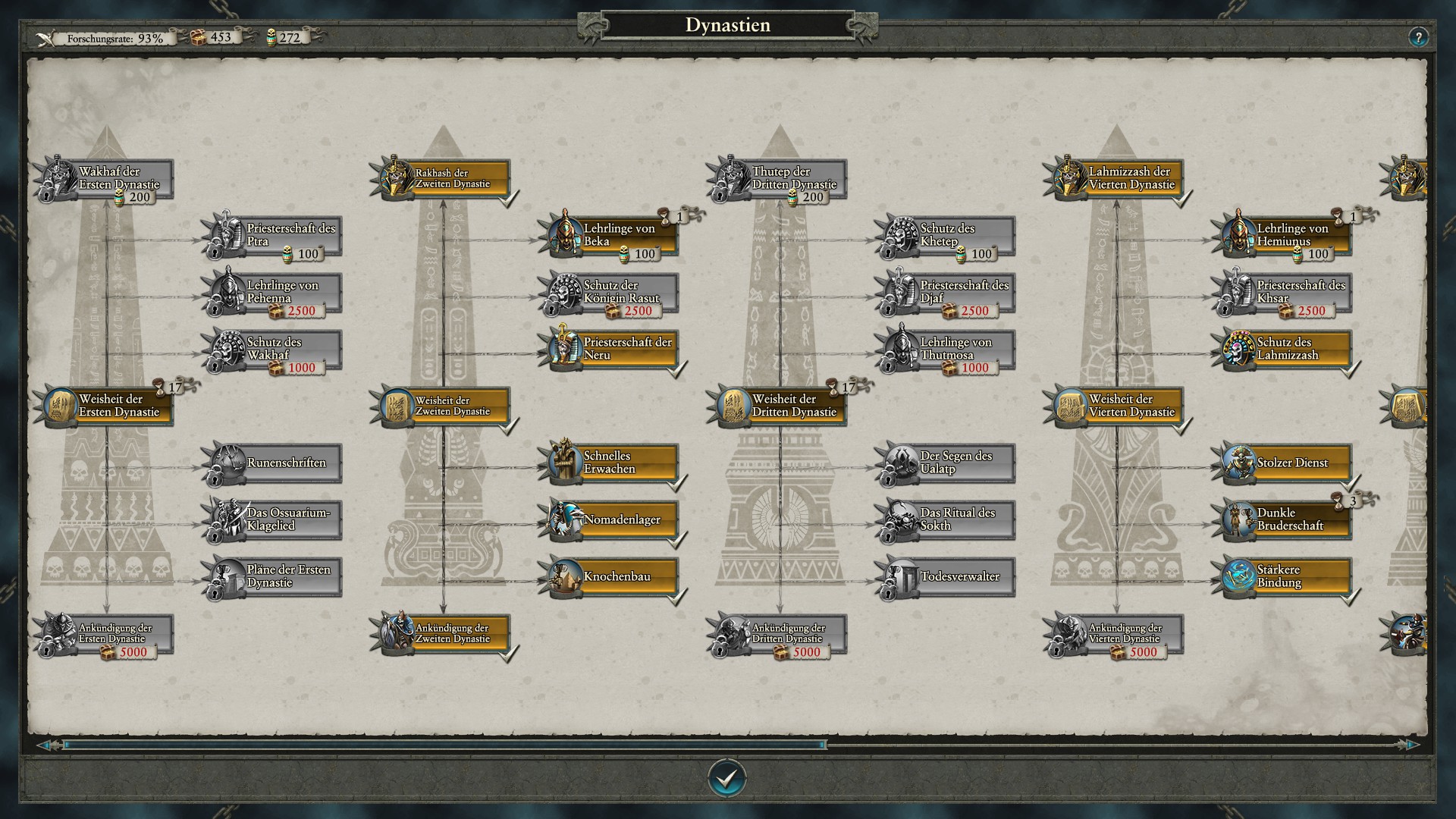Select Todesverwalter technology
The image size is (1456, 819).
[947, 576]
